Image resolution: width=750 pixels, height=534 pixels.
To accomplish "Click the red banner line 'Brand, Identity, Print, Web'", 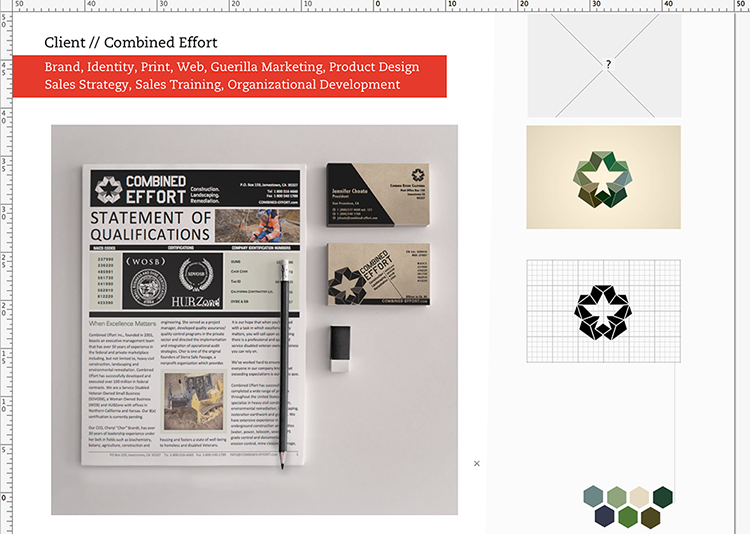I will tap(232, 67).
